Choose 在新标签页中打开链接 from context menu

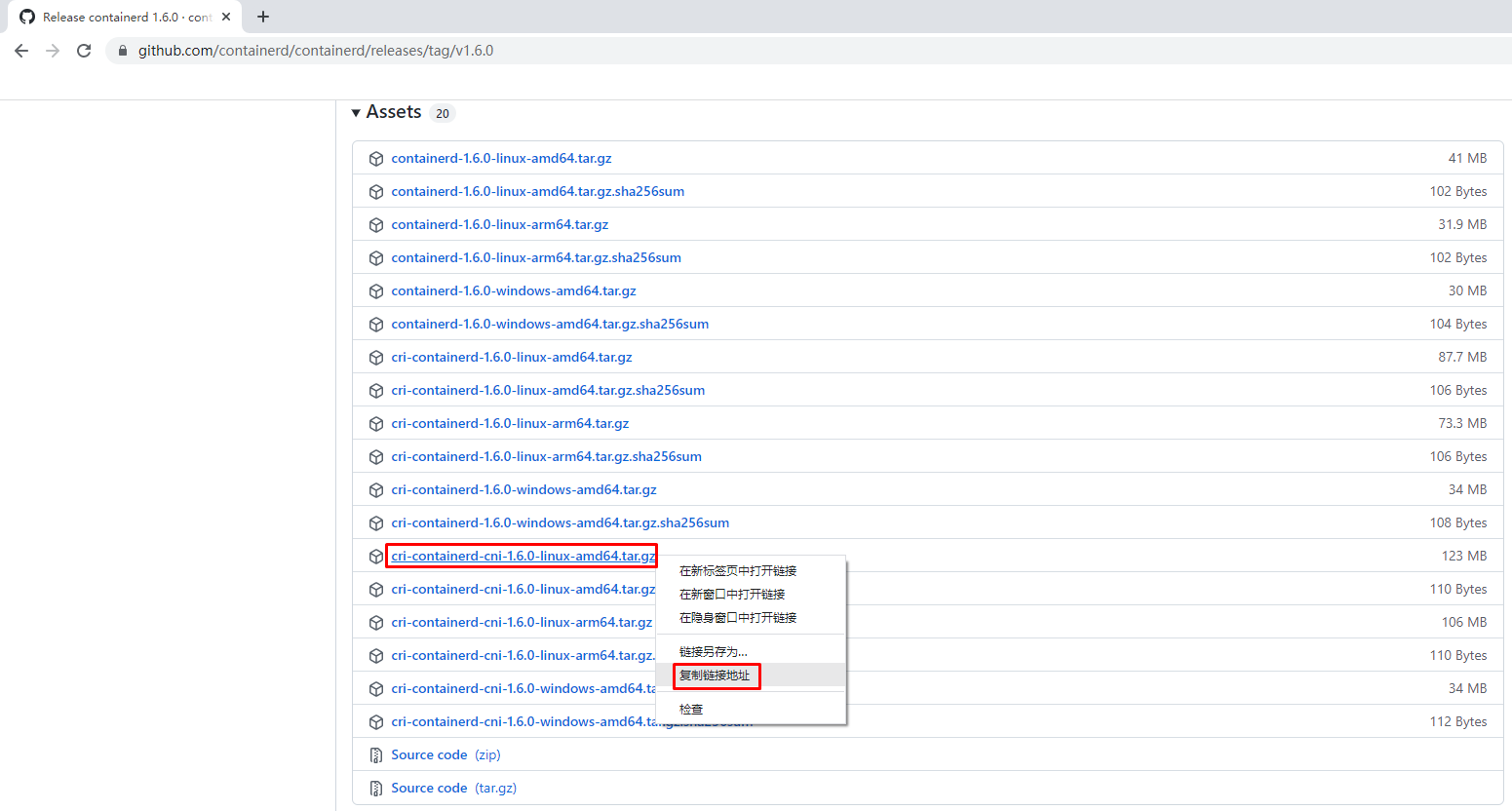(x=738, y=571)
